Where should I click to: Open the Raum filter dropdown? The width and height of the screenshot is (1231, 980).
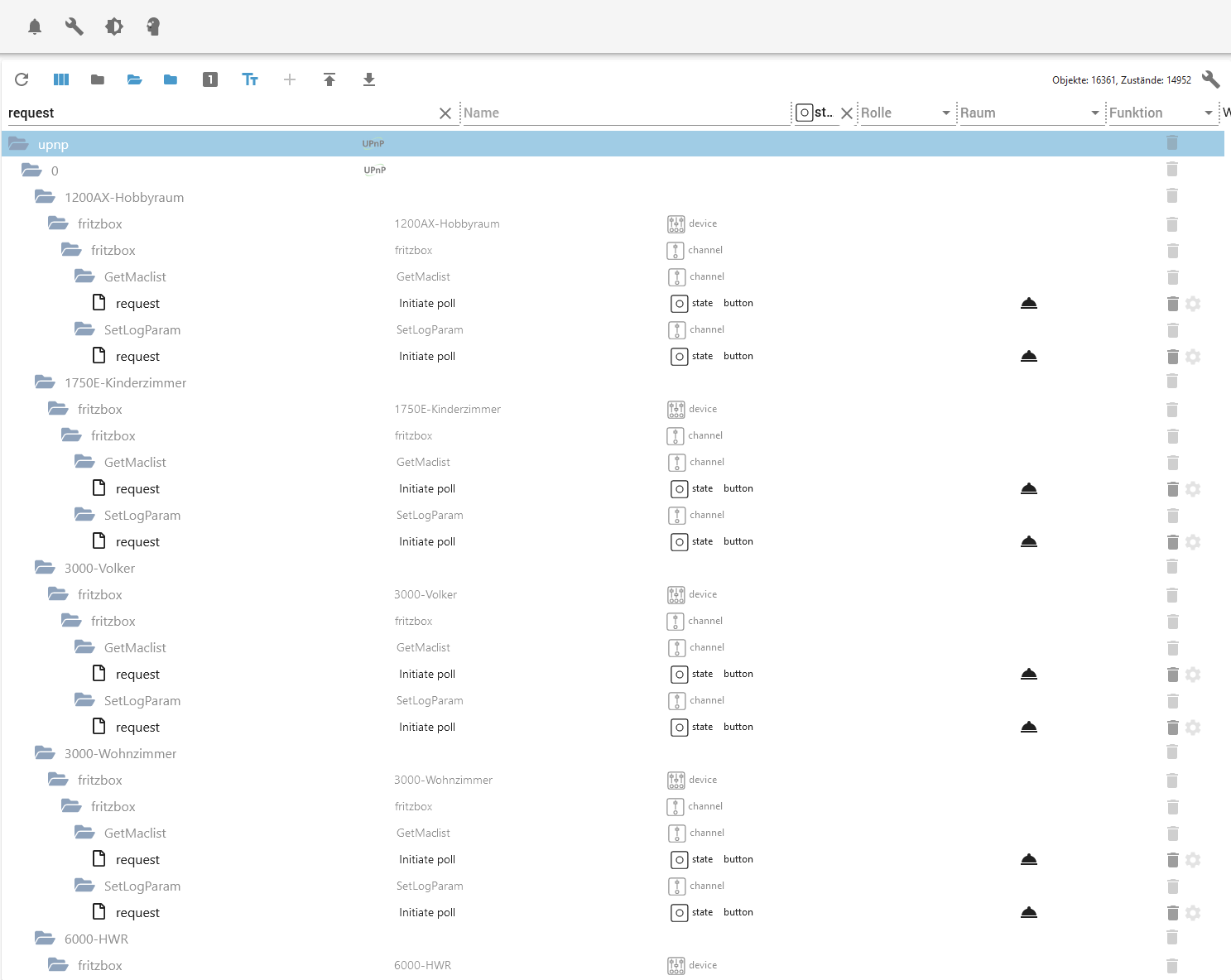point(1030,113)
